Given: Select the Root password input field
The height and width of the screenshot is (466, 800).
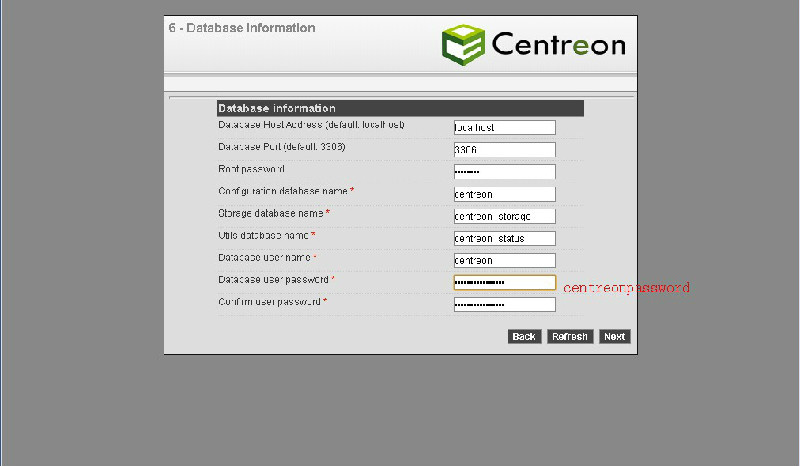Looking at the screenshot, I should click(504, 172).
